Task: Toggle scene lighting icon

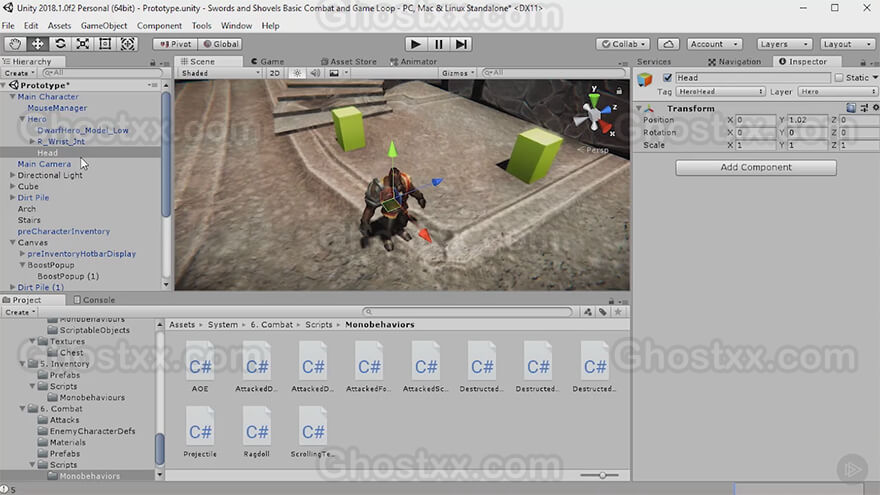Action: pyautogui.click(x=297, y=73)
